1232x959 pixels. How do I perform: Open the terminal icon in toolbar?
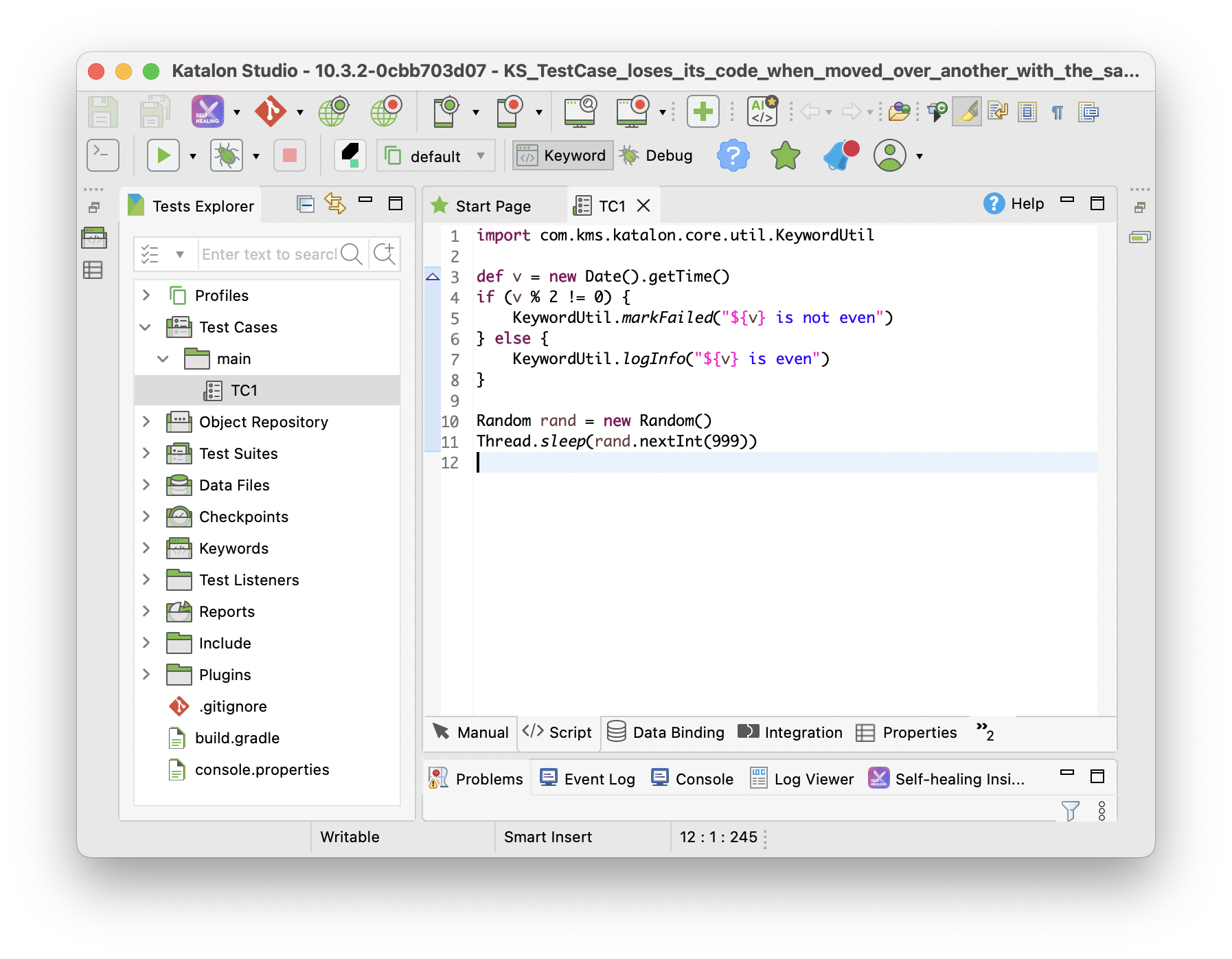tap(103, 156)
